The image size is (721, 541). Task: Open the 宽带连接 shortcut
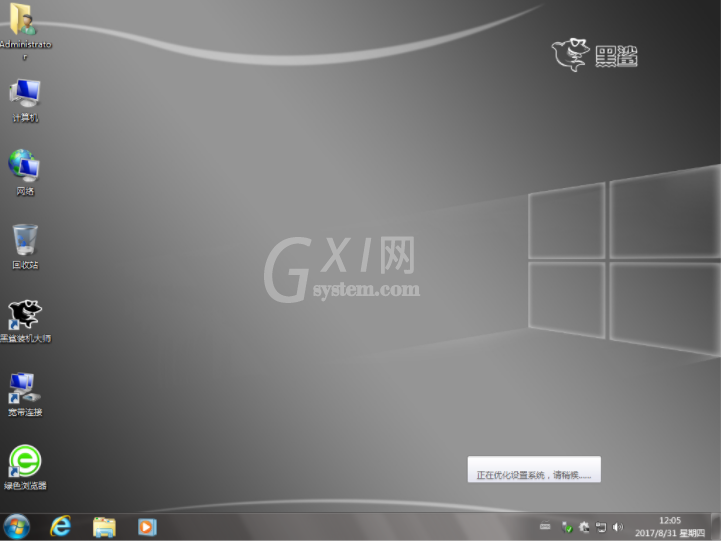[x=25, y=394]
